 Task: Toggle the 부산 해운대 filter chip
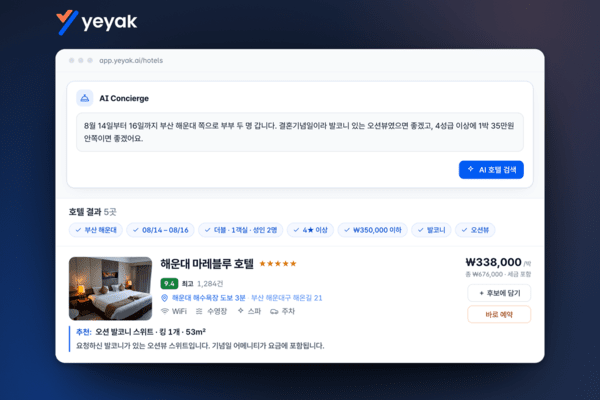coord(96,230)
